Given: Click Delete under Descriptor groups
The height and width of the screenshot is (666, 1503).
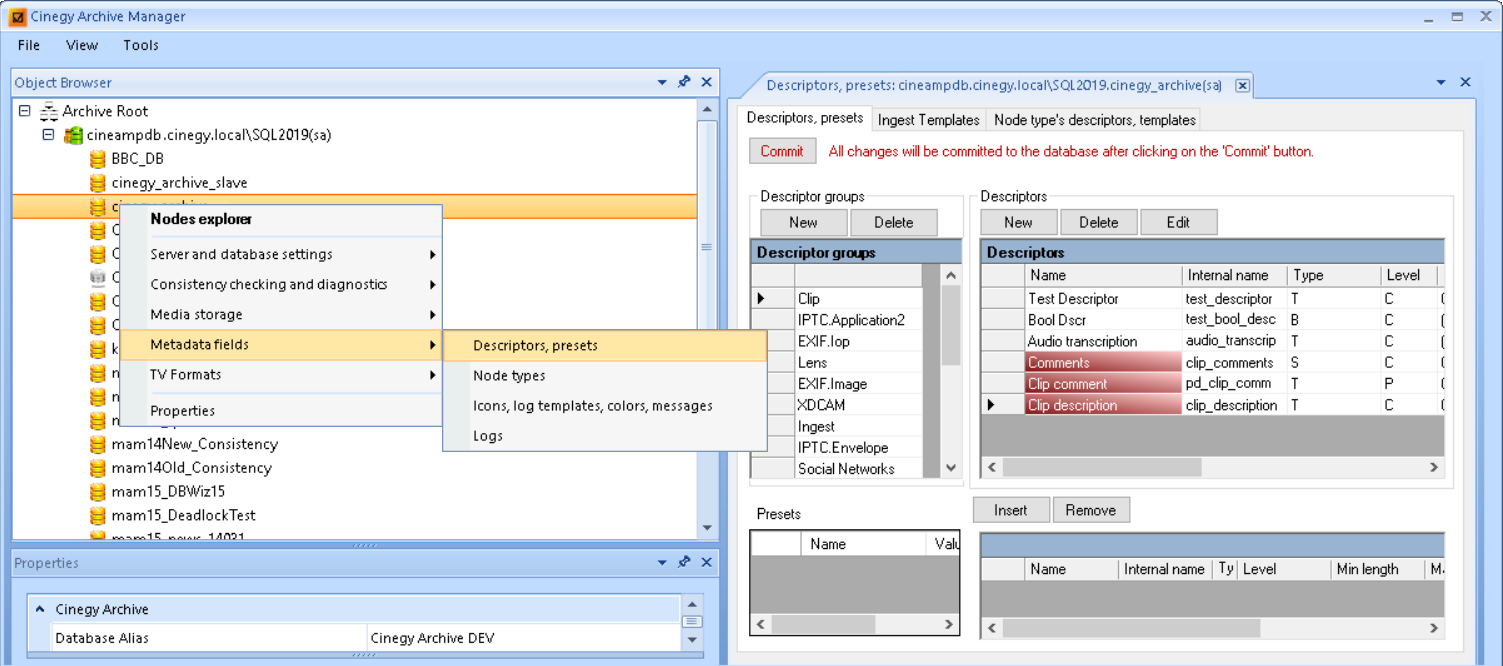Looking at the screenshot, I should [x=894, y=222].
